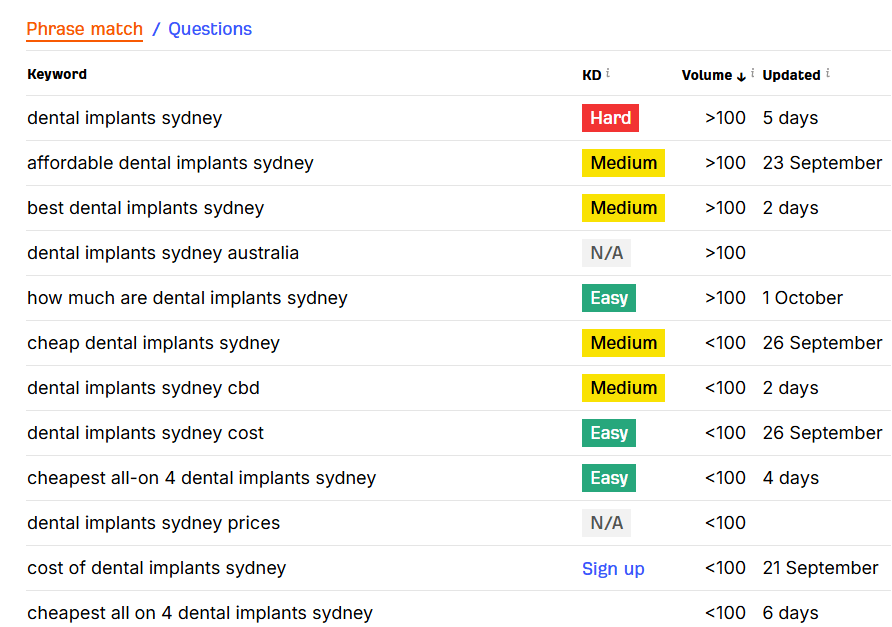Image resolution: width=892 pixels, height=627 pixels.
Task: Select 'dental implants sydney cbd' keyword
Action: tap(143, 388)
